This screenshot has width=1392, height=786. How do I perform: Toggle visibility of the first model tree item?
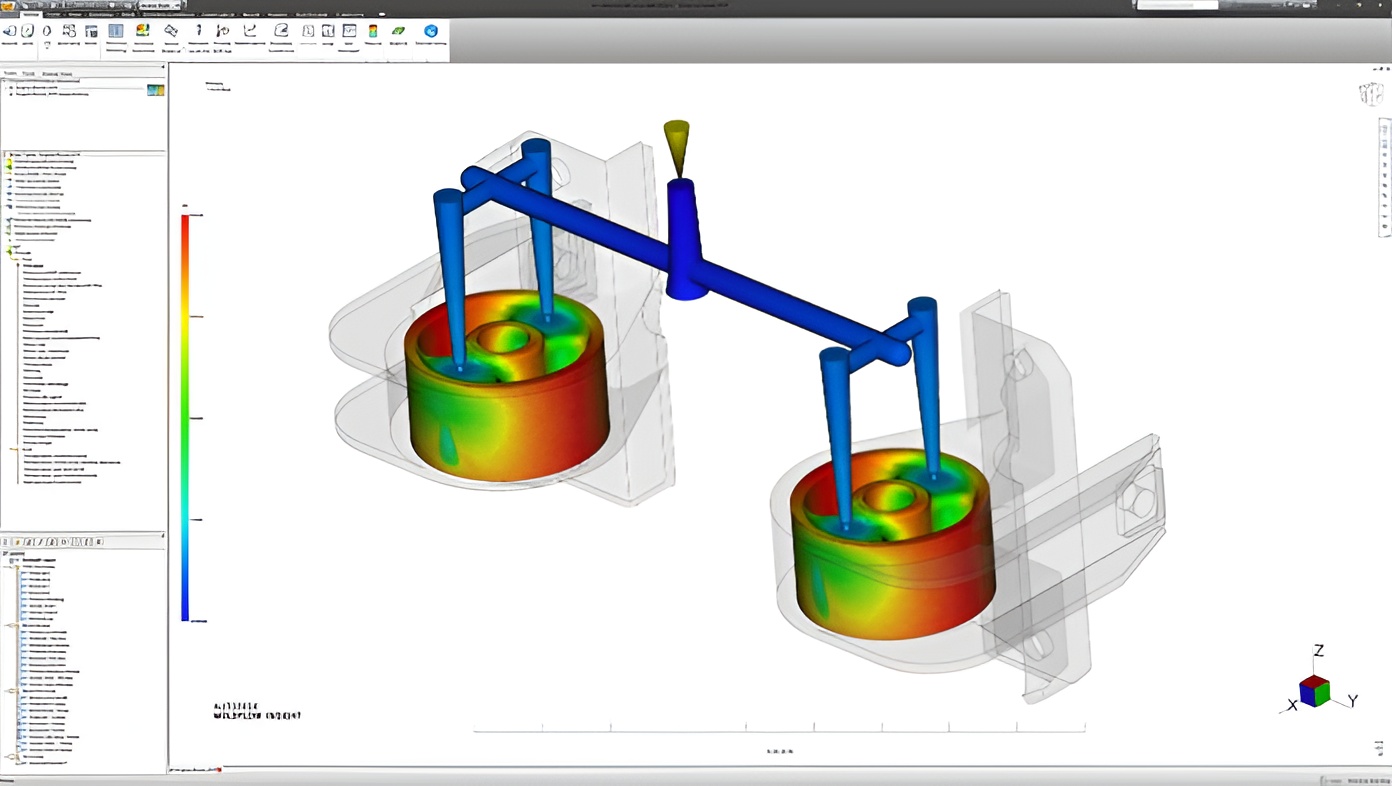11,87
